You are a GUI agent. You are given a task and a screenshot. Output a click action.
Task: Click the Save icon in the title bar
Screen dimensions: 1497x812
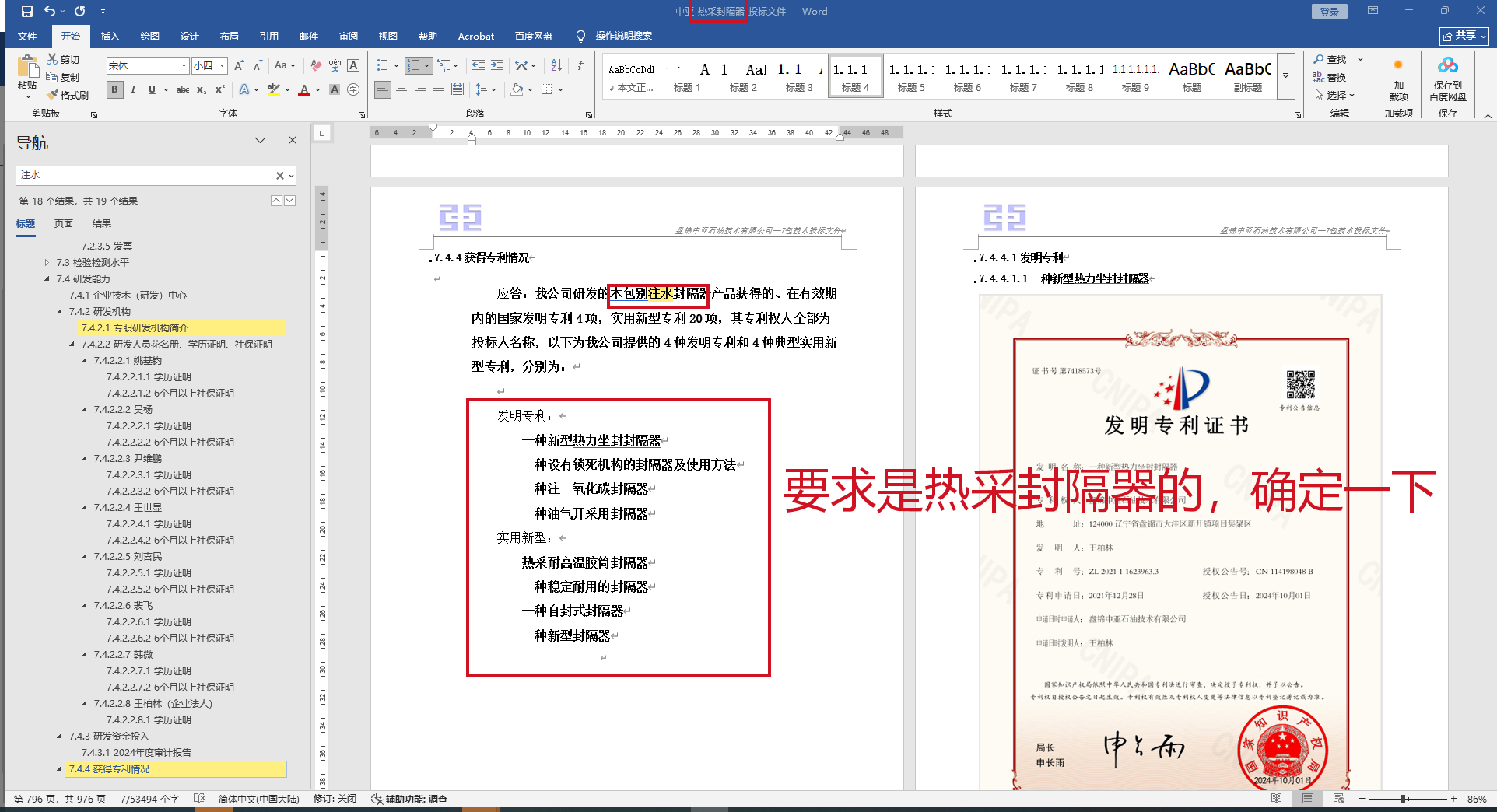pos(27,12)
